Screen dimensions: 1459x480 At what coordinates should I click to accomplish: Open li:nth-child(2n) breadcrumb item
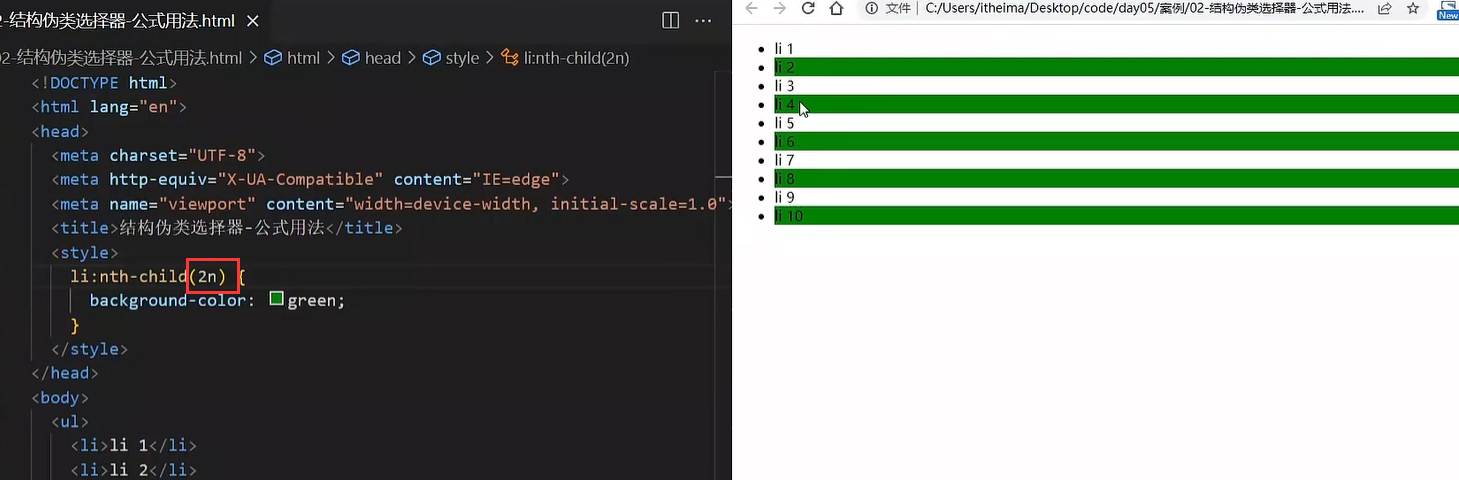(565, 58)
